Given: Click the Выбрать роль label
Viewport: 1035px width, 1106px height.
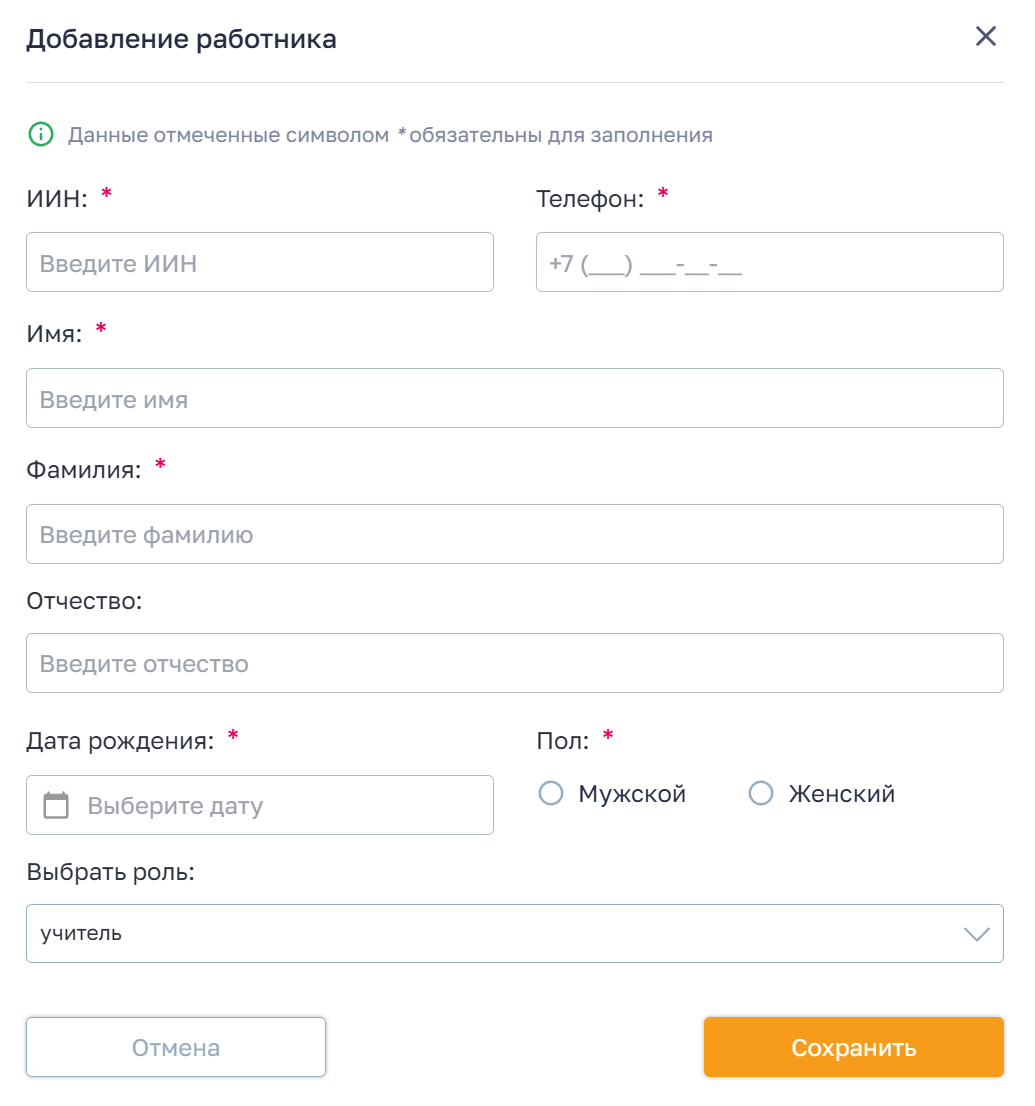Looking at the screenshot, I should 110,872.
